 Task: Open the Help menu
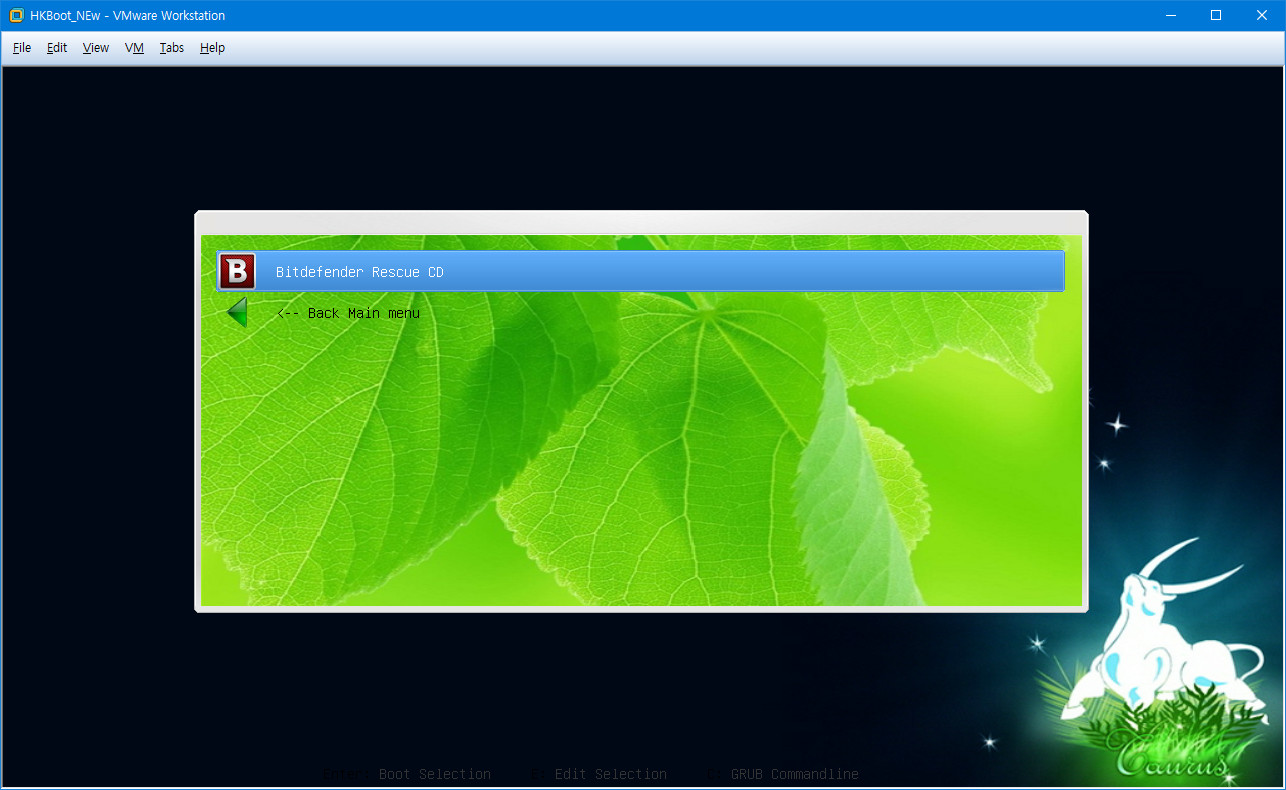click(212, 48)
